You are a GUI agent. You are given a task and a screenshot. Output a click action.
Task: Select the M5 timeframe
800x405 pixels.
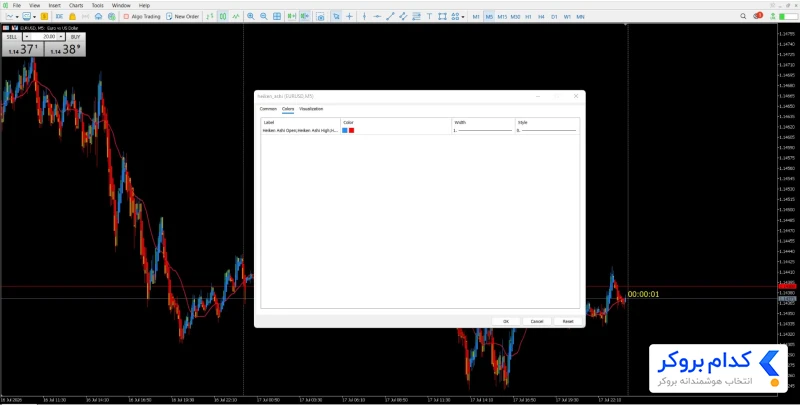pos(489,17)
